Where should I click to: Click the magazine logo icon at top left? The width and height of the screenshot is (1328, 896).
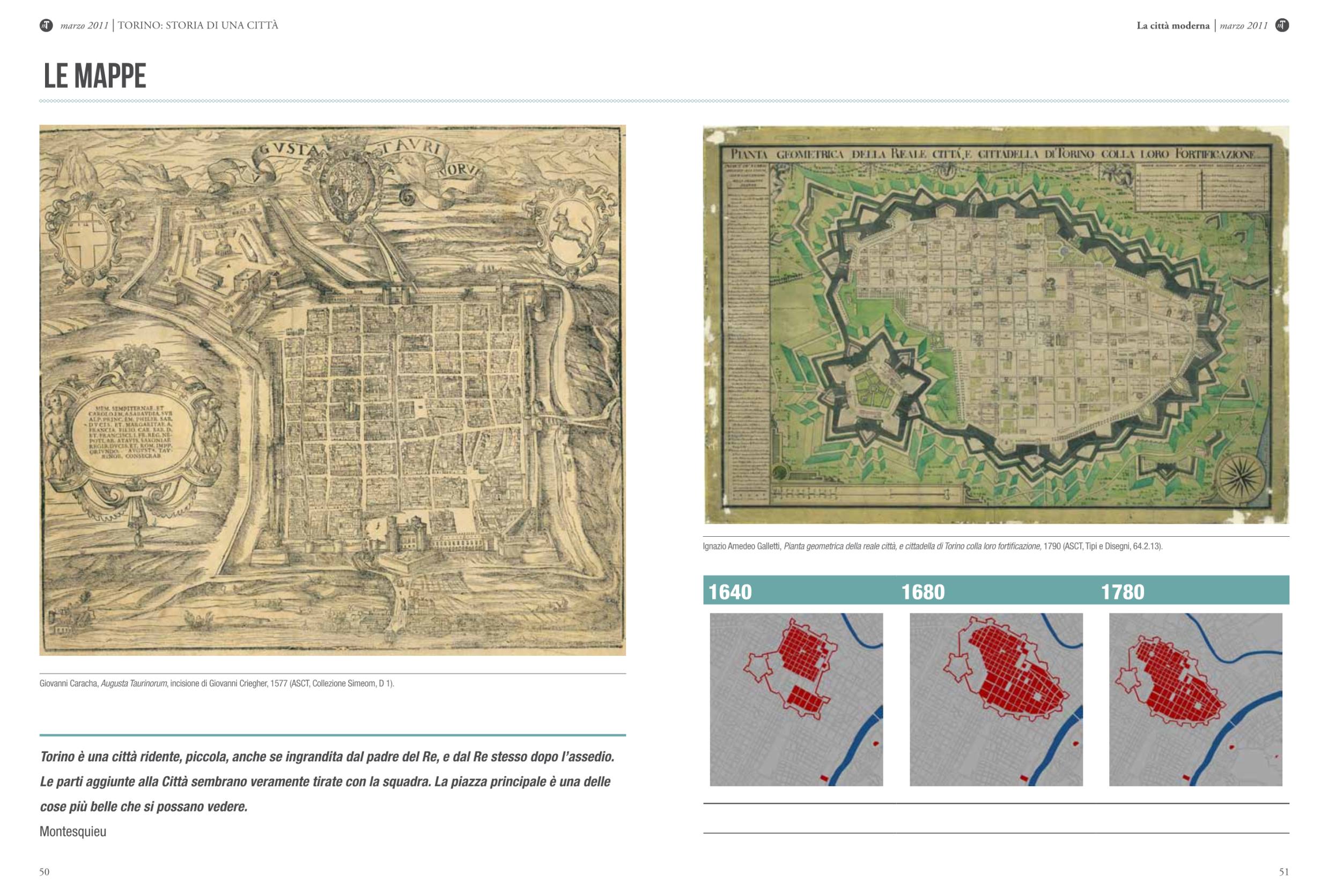pyautogui.click(x=46, y=25)
